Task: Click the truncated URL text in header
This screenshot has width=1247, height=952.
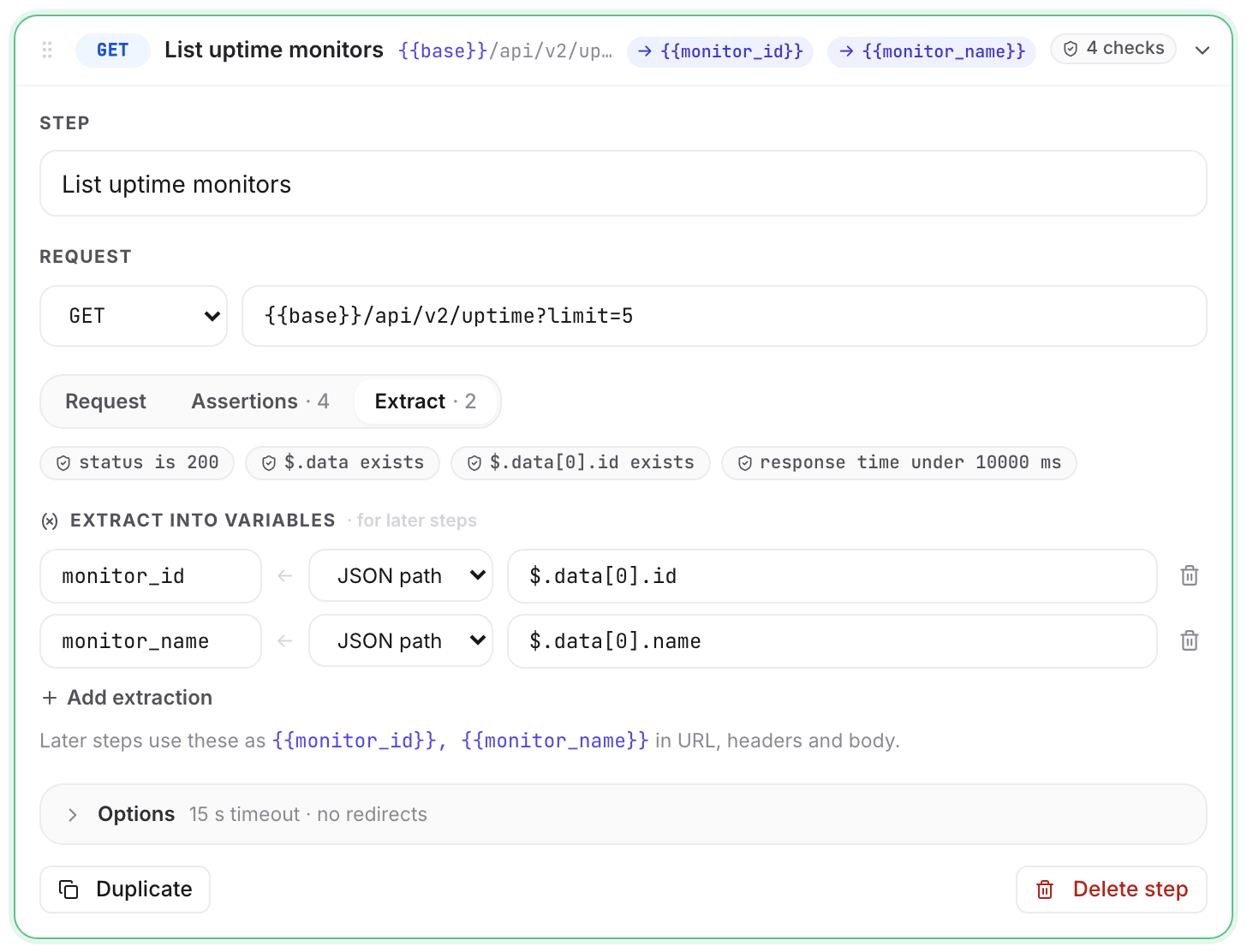Action: coord(505,51)
